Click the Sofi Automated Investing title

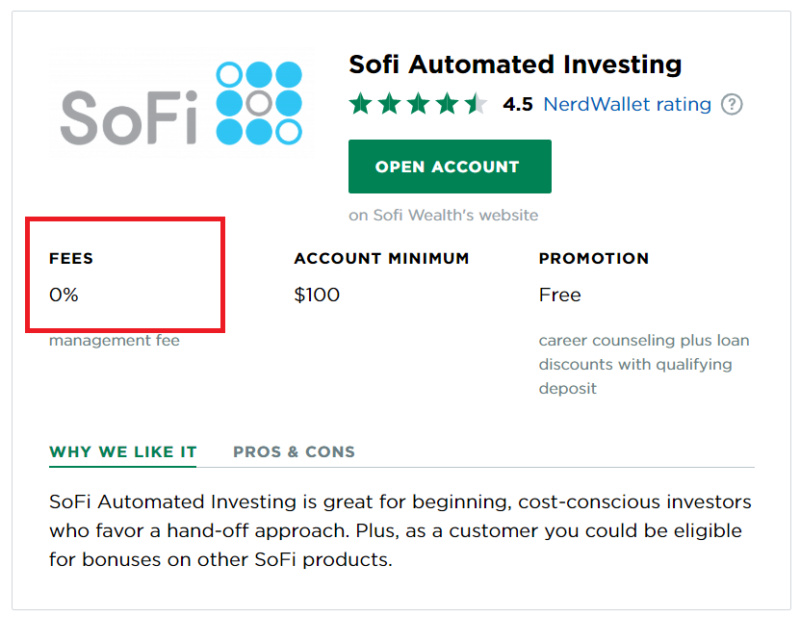click(515, 65)
